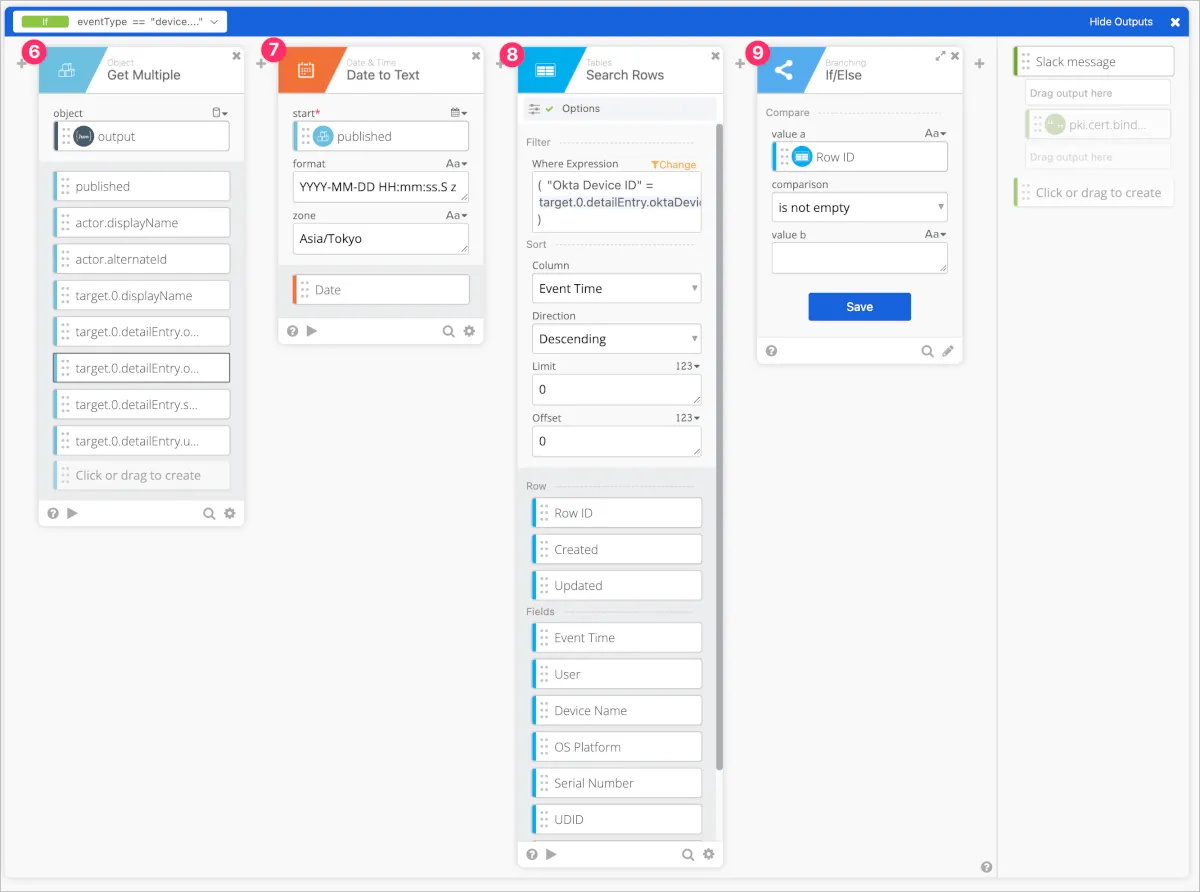1200x892 pixels.
Task: Click the Asia/Tokyo zone field
Action: click(x=381, y=239)
